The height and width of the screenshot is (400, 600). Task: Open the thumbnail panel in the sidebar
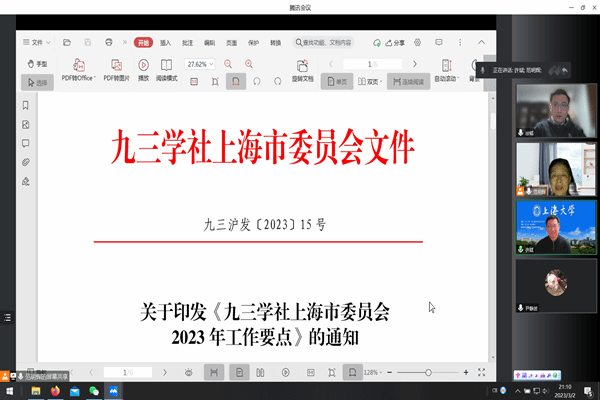pos(25,125)
